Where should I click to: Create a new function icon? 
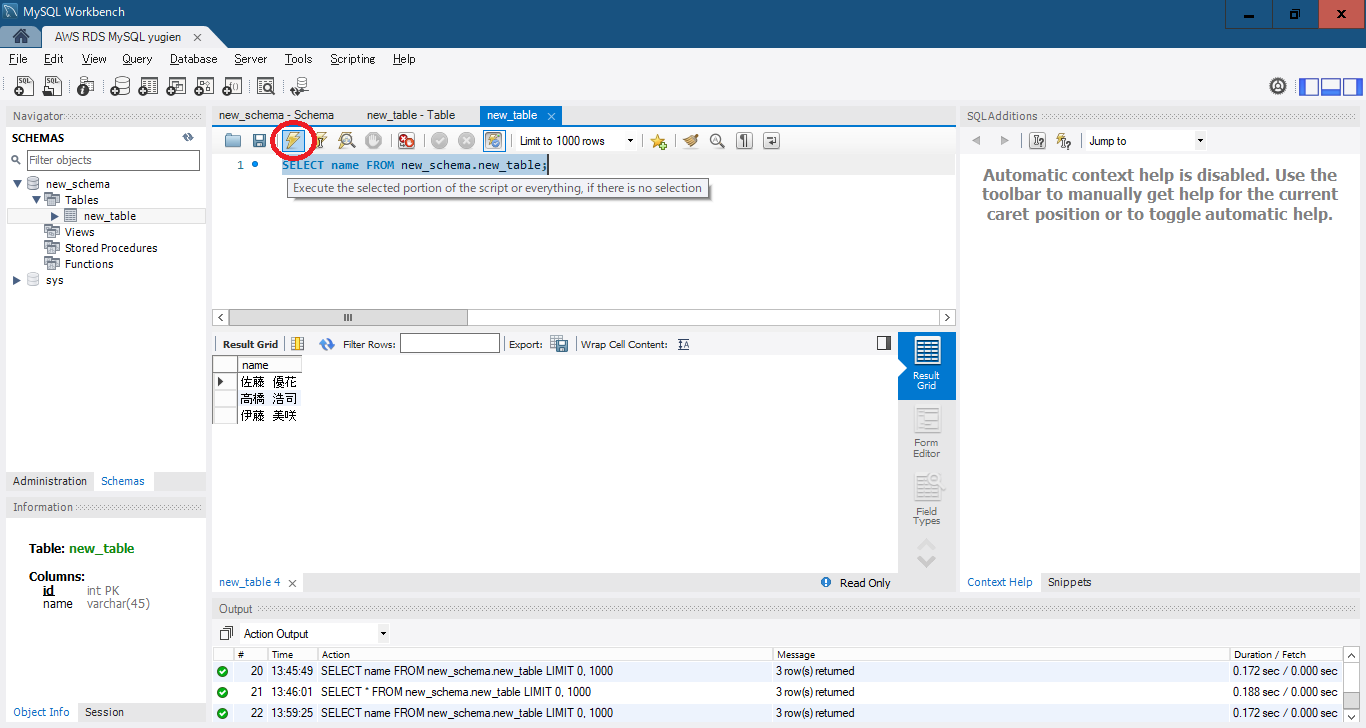tap(232, 87)
